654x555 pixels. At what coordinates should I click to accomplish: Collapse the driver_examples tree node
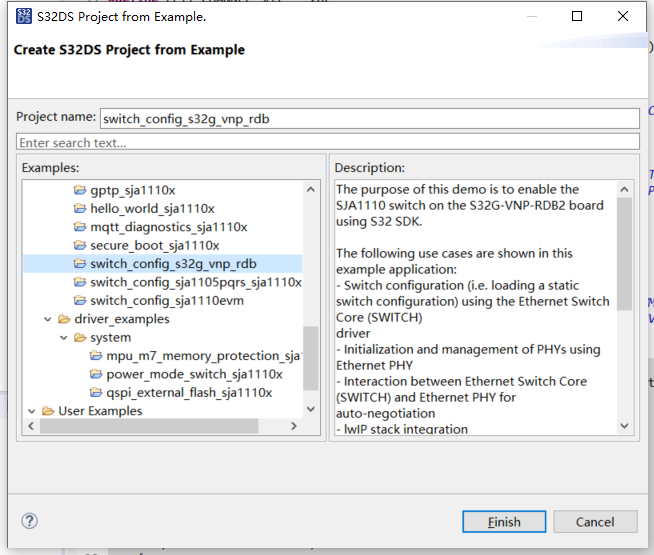(48, 319)
